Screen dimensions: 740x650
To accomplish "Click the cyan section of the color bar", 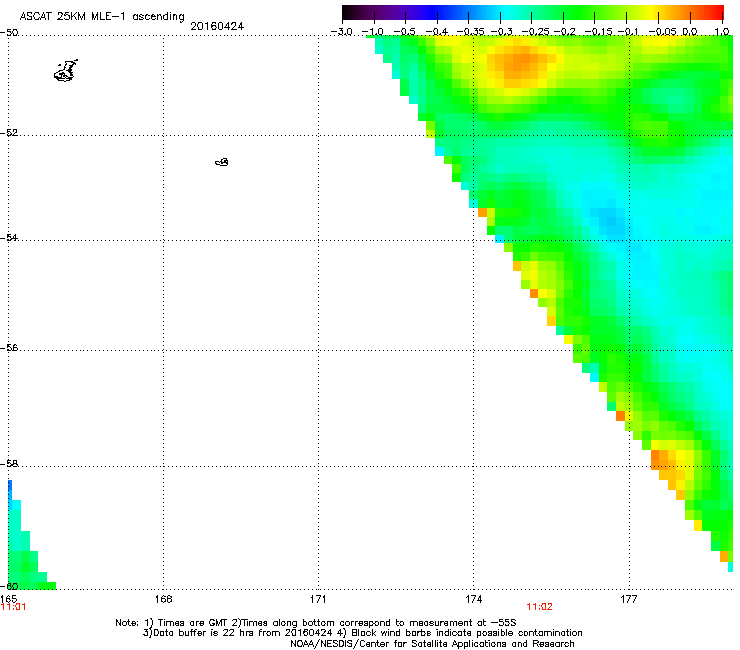I will (x=507, y=13).
